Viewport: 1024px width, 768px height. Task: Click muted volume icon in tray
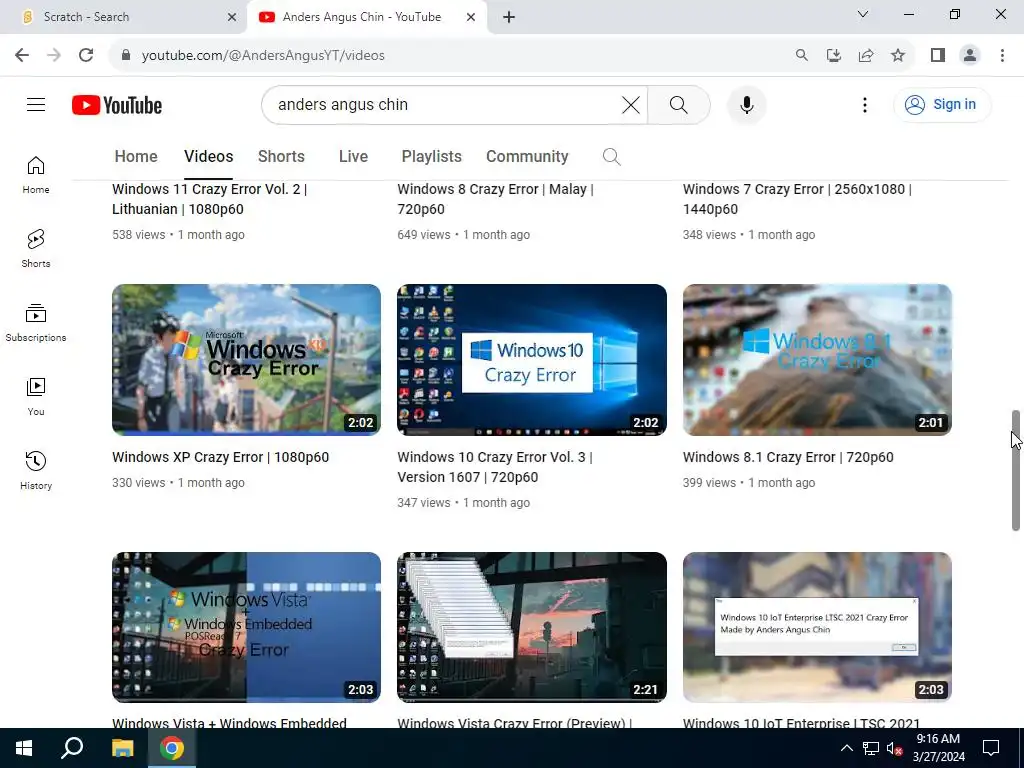pos(894,748)
